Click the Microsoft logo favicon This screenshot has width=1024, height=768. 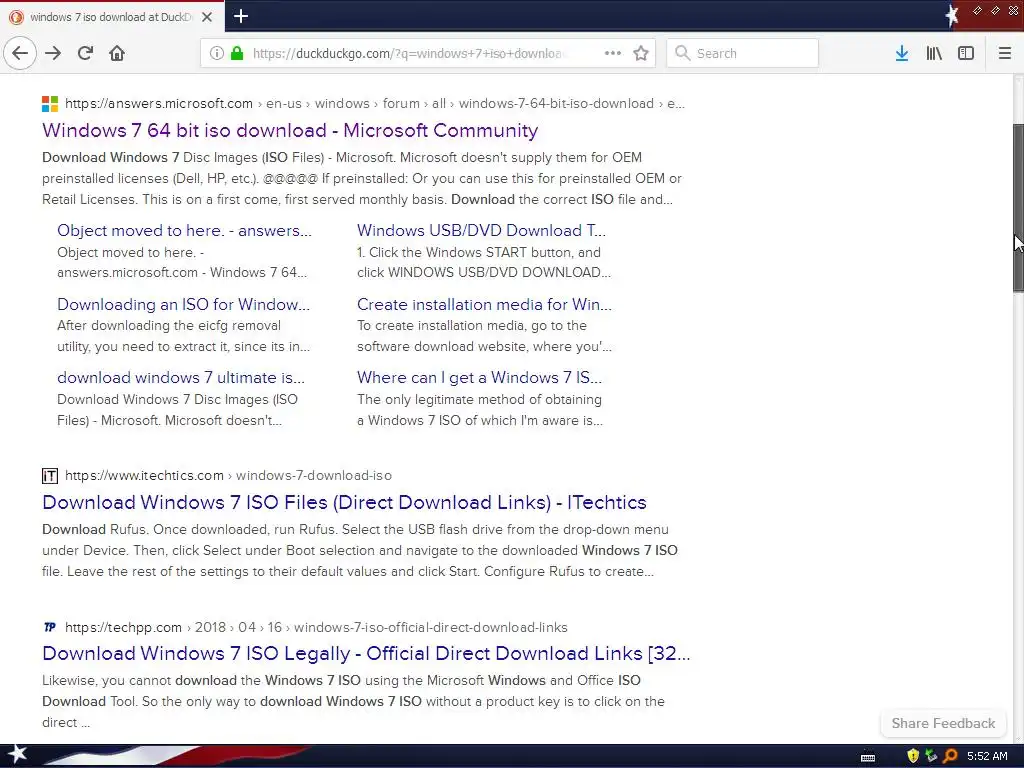[x=50, y=103]
